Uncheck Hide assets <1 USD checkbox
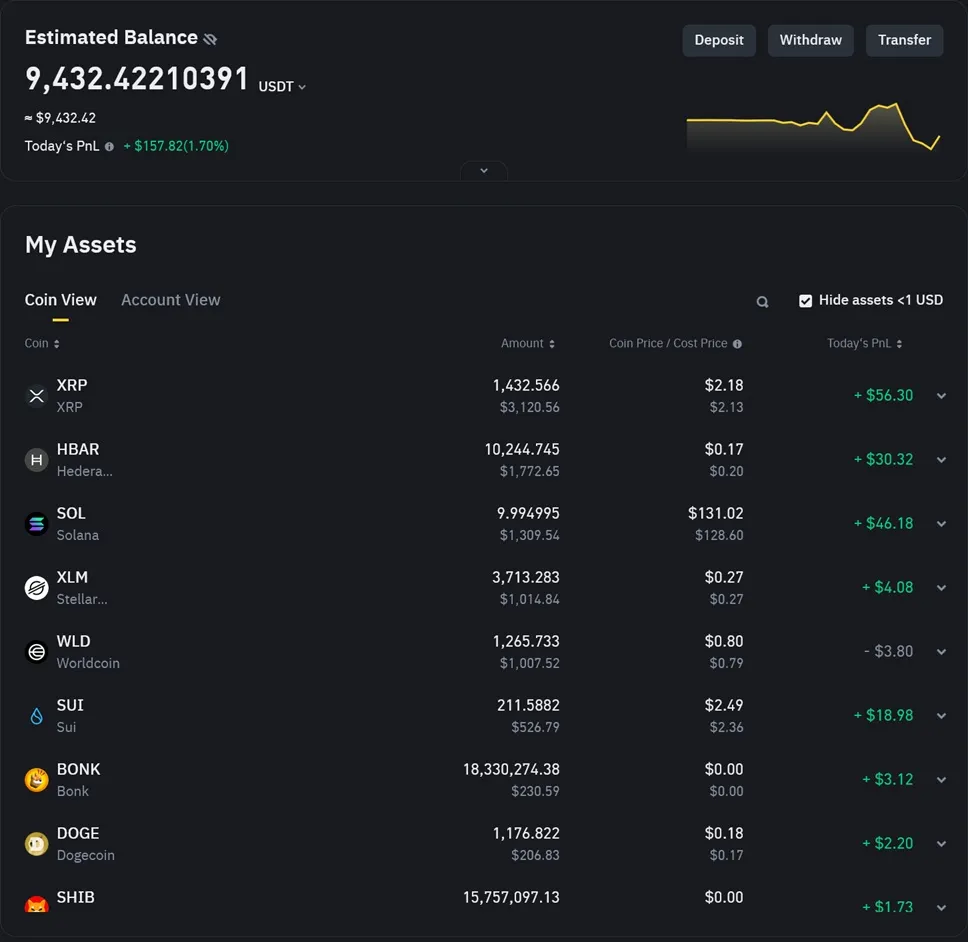The image size is (968, 942). [x=805, y=301]
